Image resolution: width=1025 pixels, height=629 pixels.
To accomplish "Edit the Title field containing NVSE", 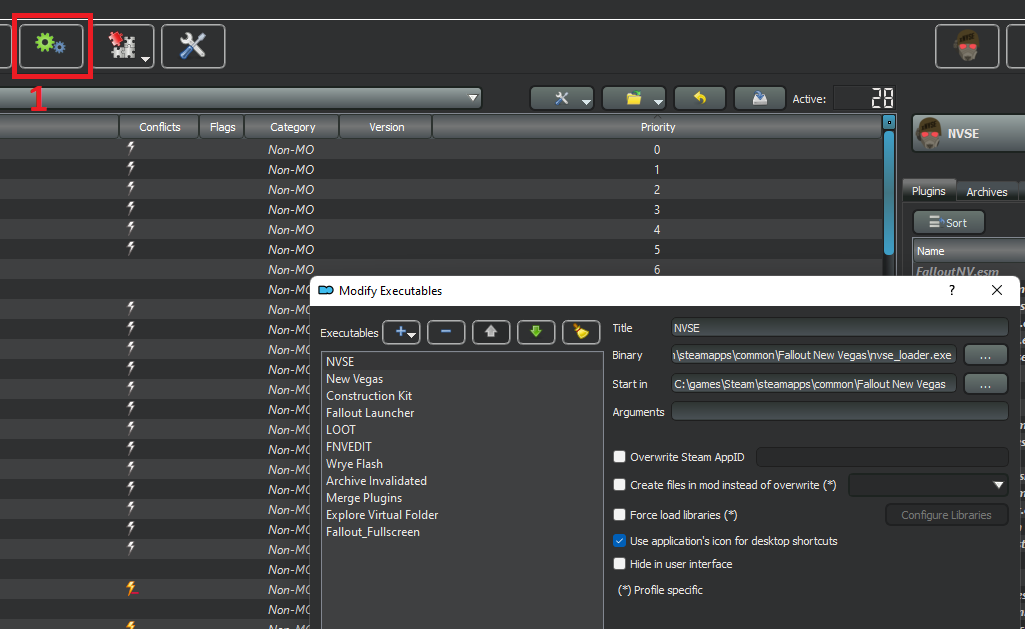I will tap(840, 328).
